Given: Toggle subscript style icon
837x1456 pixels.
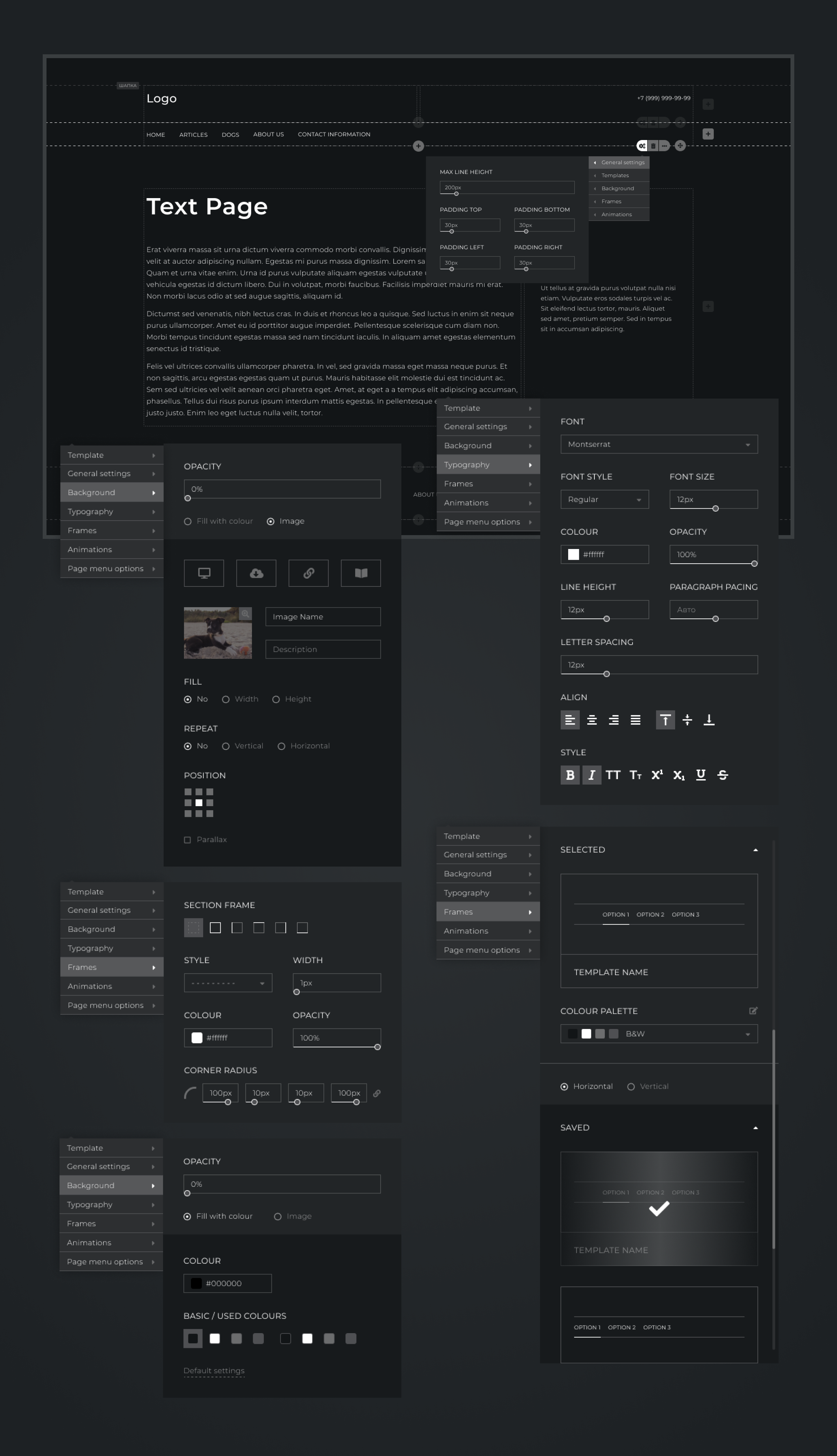Looking at the screenshot, I should click(679, 776).
